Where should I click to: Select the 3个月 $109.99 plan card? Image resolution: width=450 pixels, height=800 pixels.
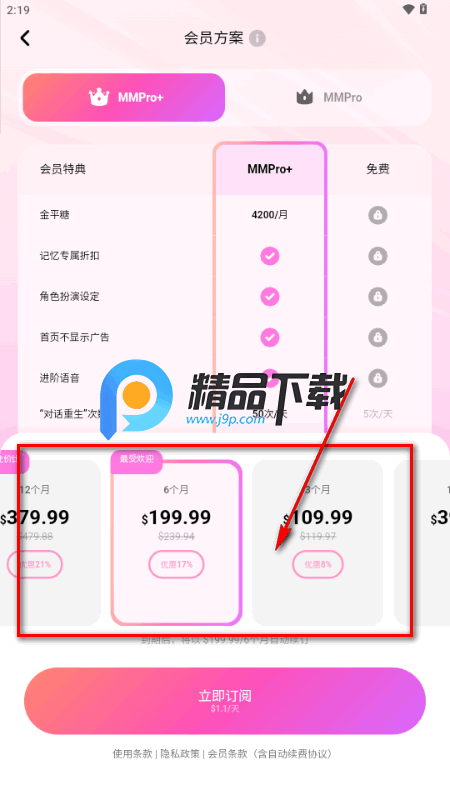point(317,542)
